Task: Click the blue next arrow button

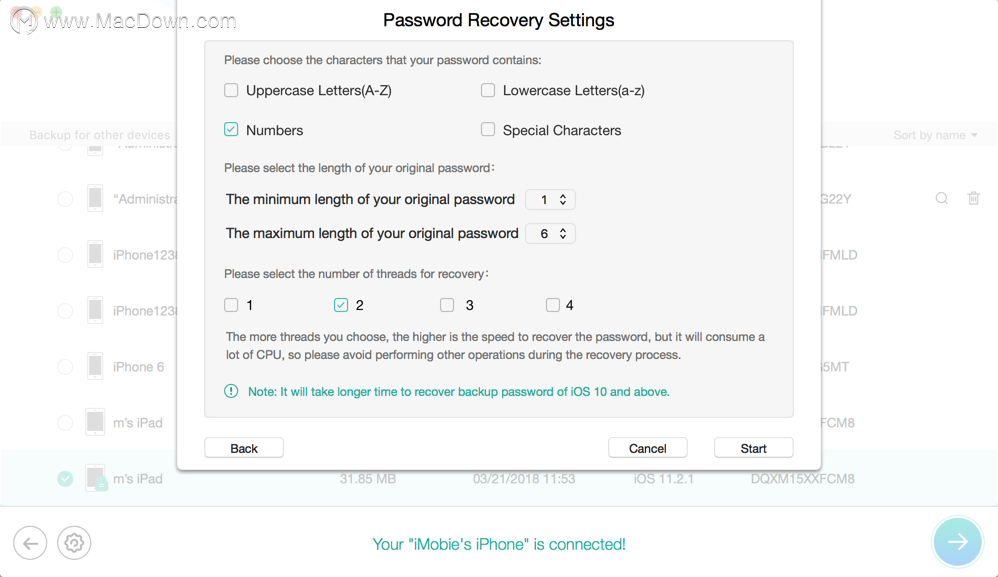Action: point(957,542)
